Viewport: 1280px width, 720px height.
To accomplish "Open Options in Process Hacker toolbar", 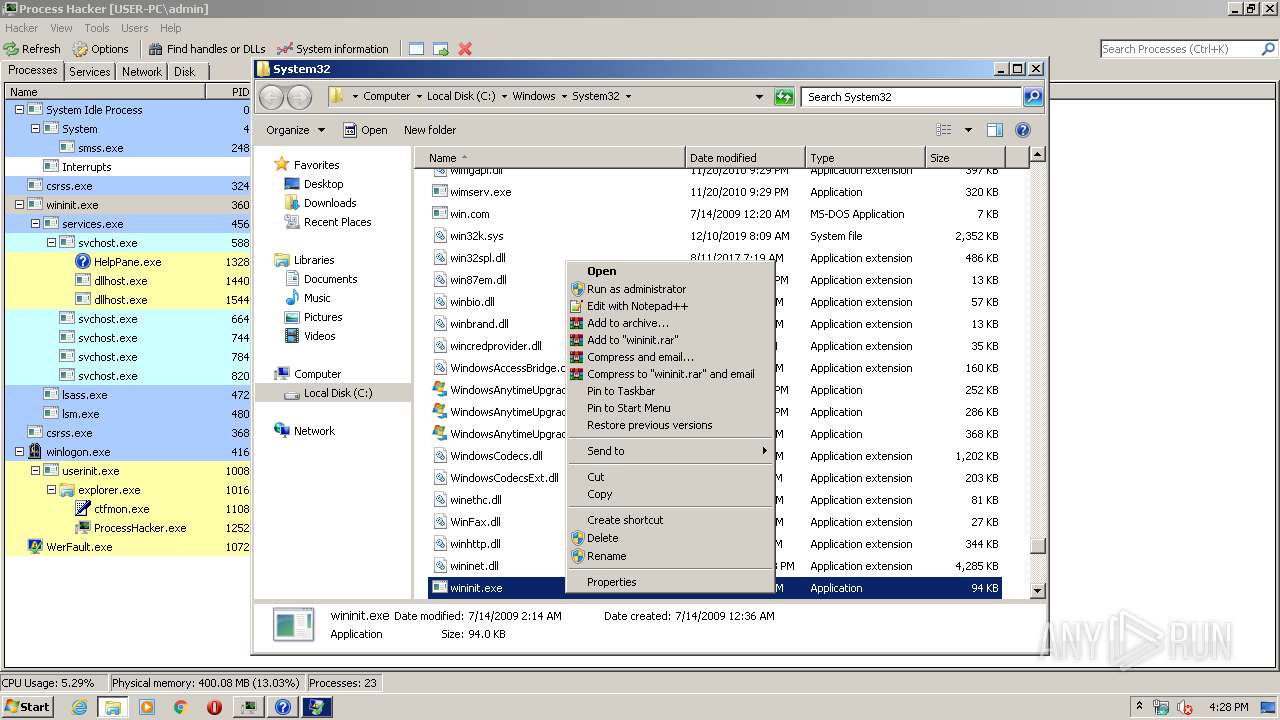I will tap(100, 49).
